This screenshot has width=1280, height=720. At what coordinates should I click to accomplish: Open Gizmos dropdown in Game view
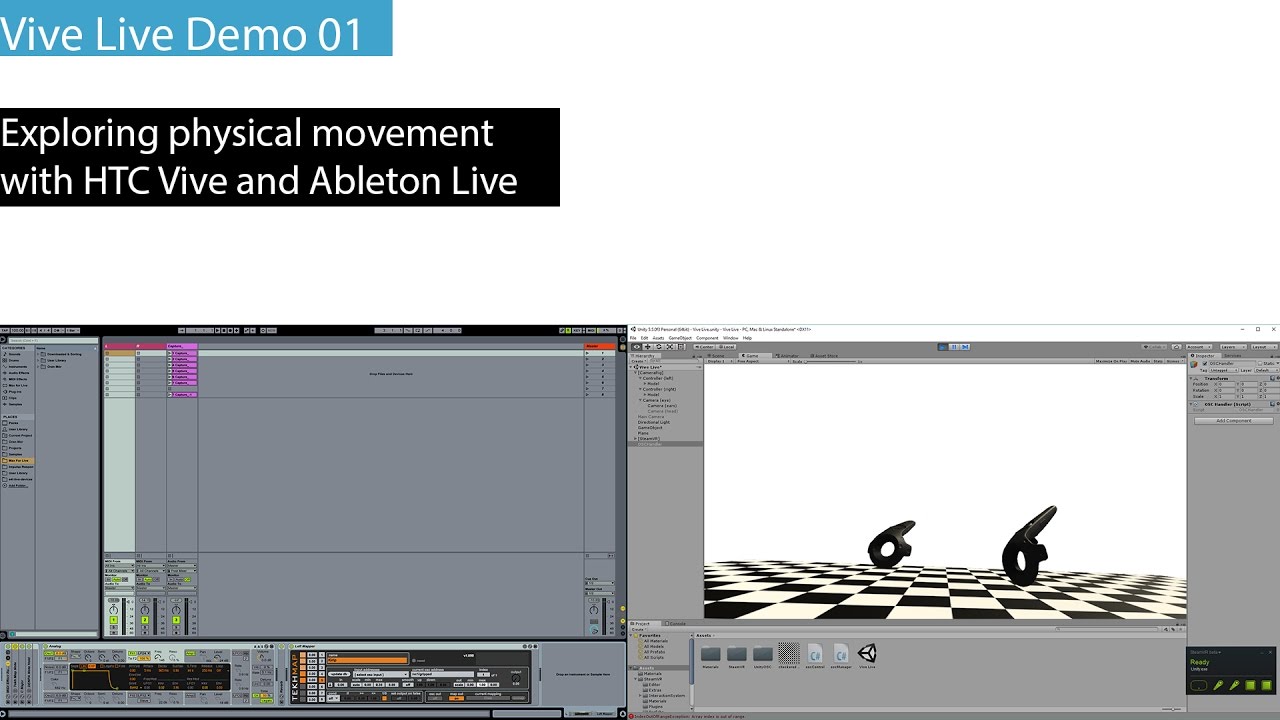1174,361
